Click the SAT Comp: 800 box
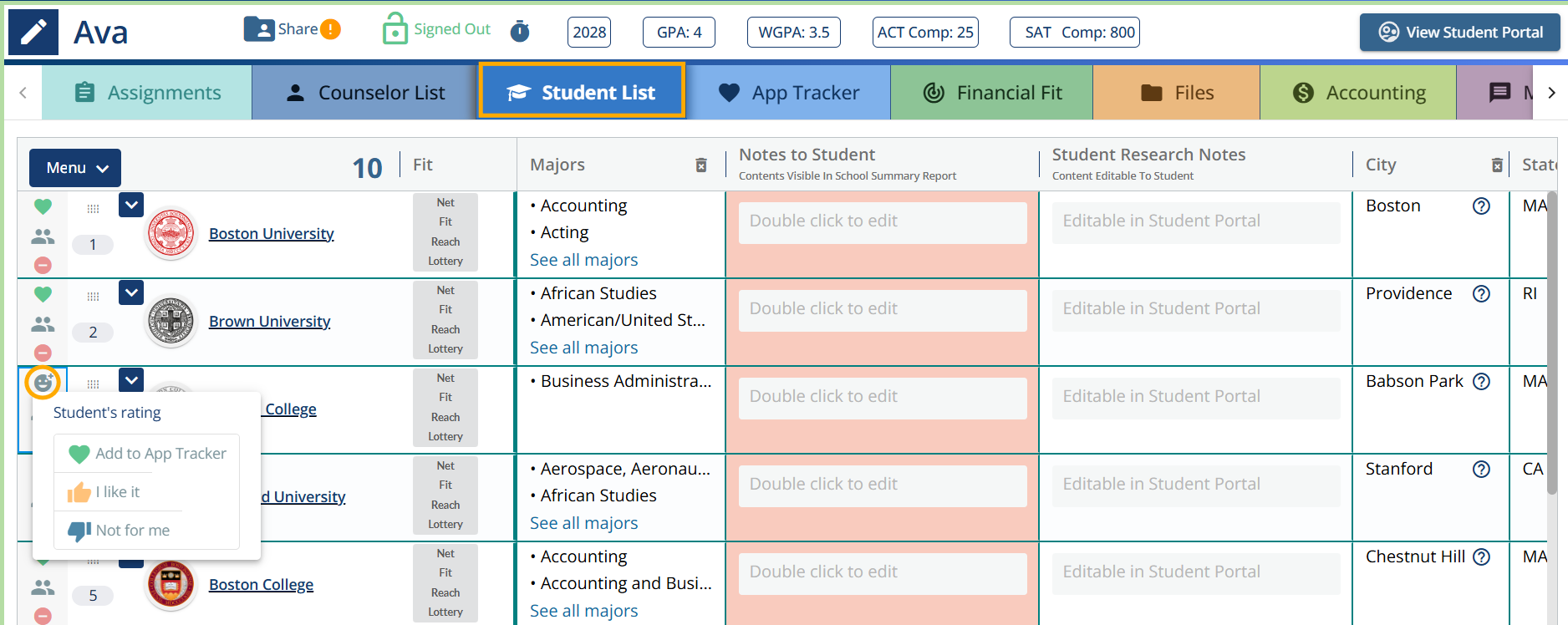The height and width of the screenshot is (625, 1568). (1075, 33)
